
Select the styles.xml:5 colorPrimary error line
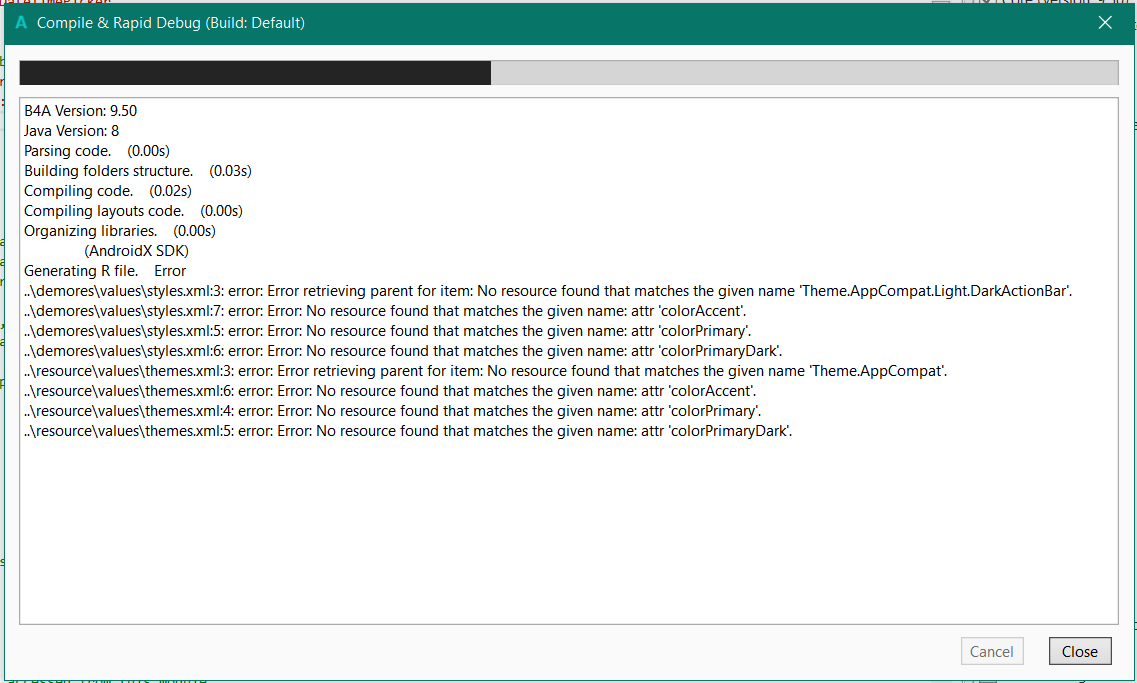(387, 331)
